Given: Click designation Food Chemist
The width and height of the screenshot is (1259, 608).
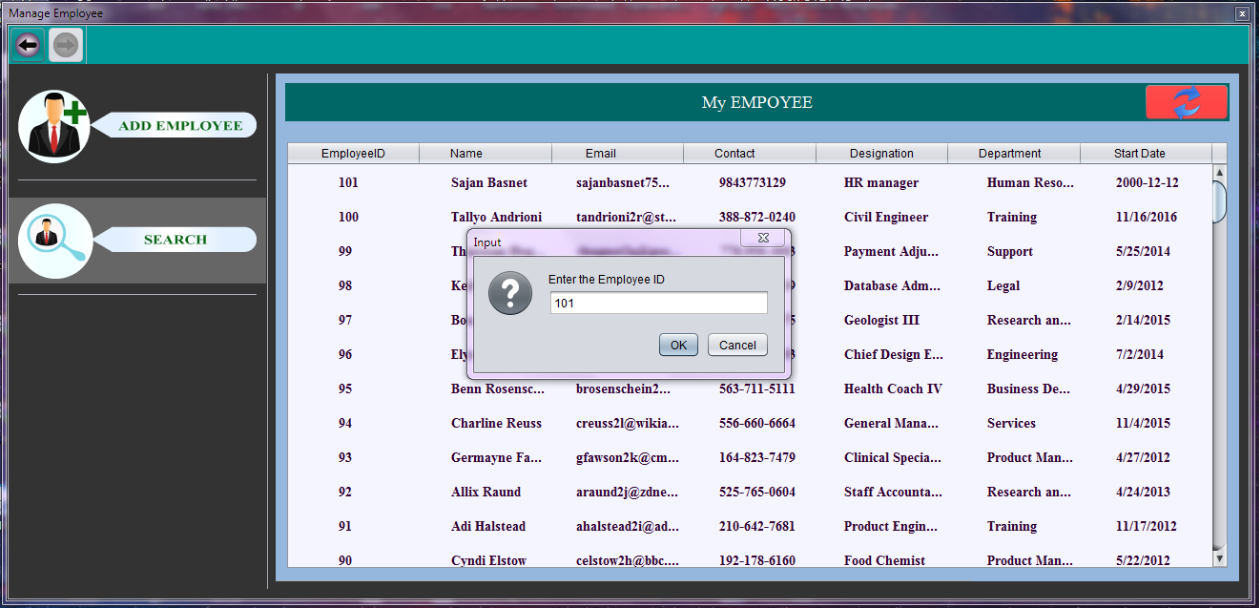Looking at the screenshot, I should click(885, 561).
